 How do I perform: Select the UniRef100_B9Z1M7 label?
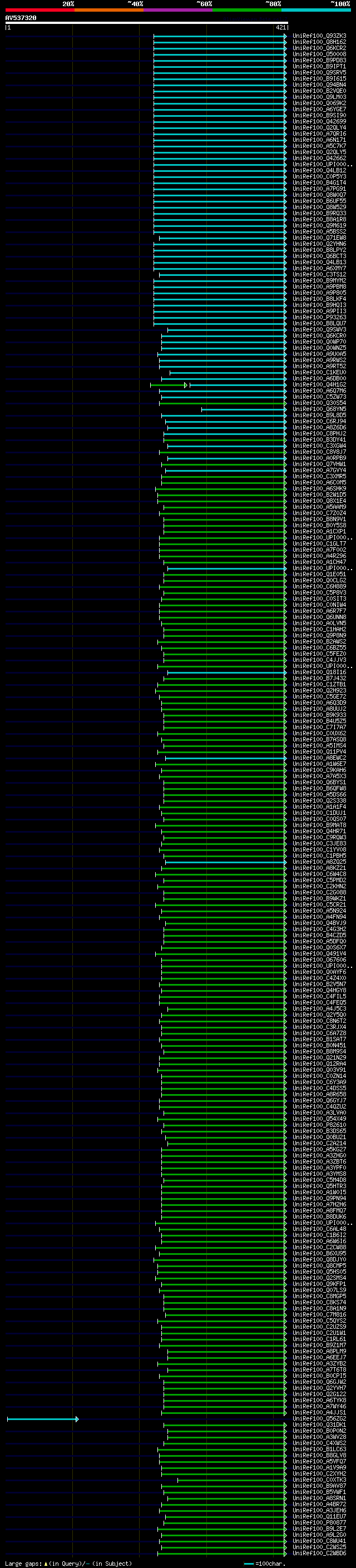click(319, 1345)
